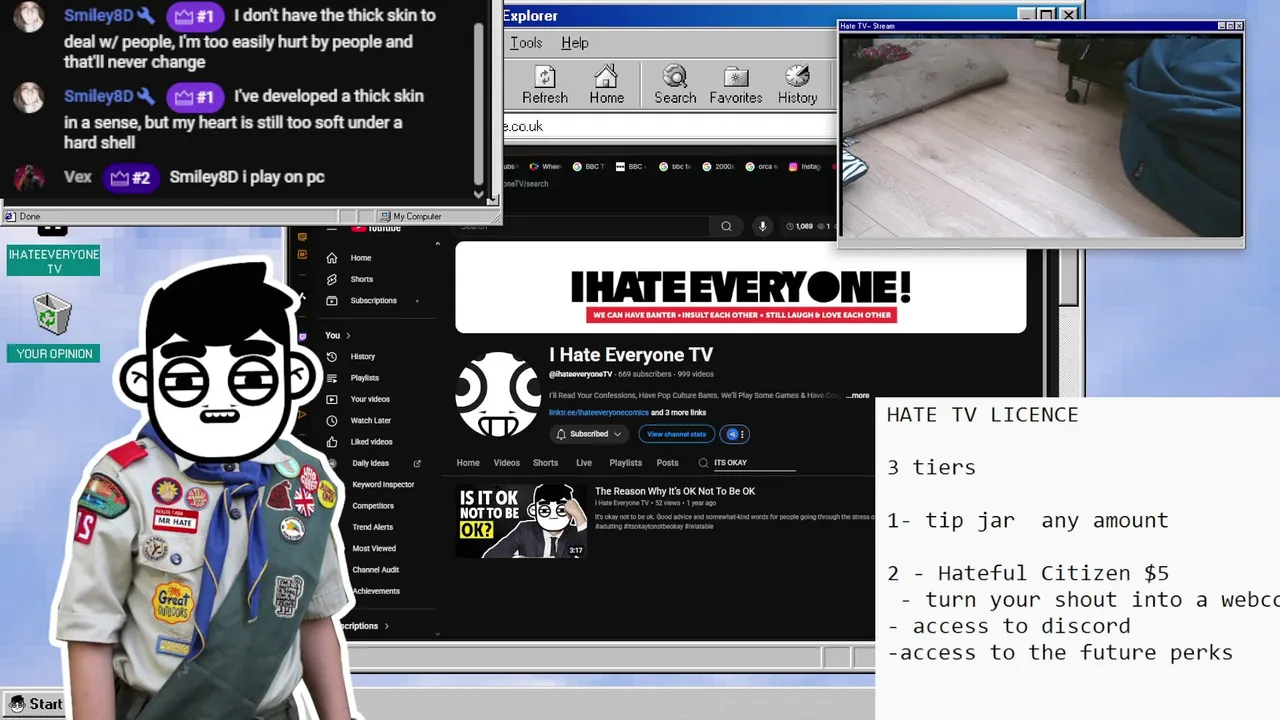Click the voice search microphone icon
The height and width of the screenshot is (720, 1280).
762,226
